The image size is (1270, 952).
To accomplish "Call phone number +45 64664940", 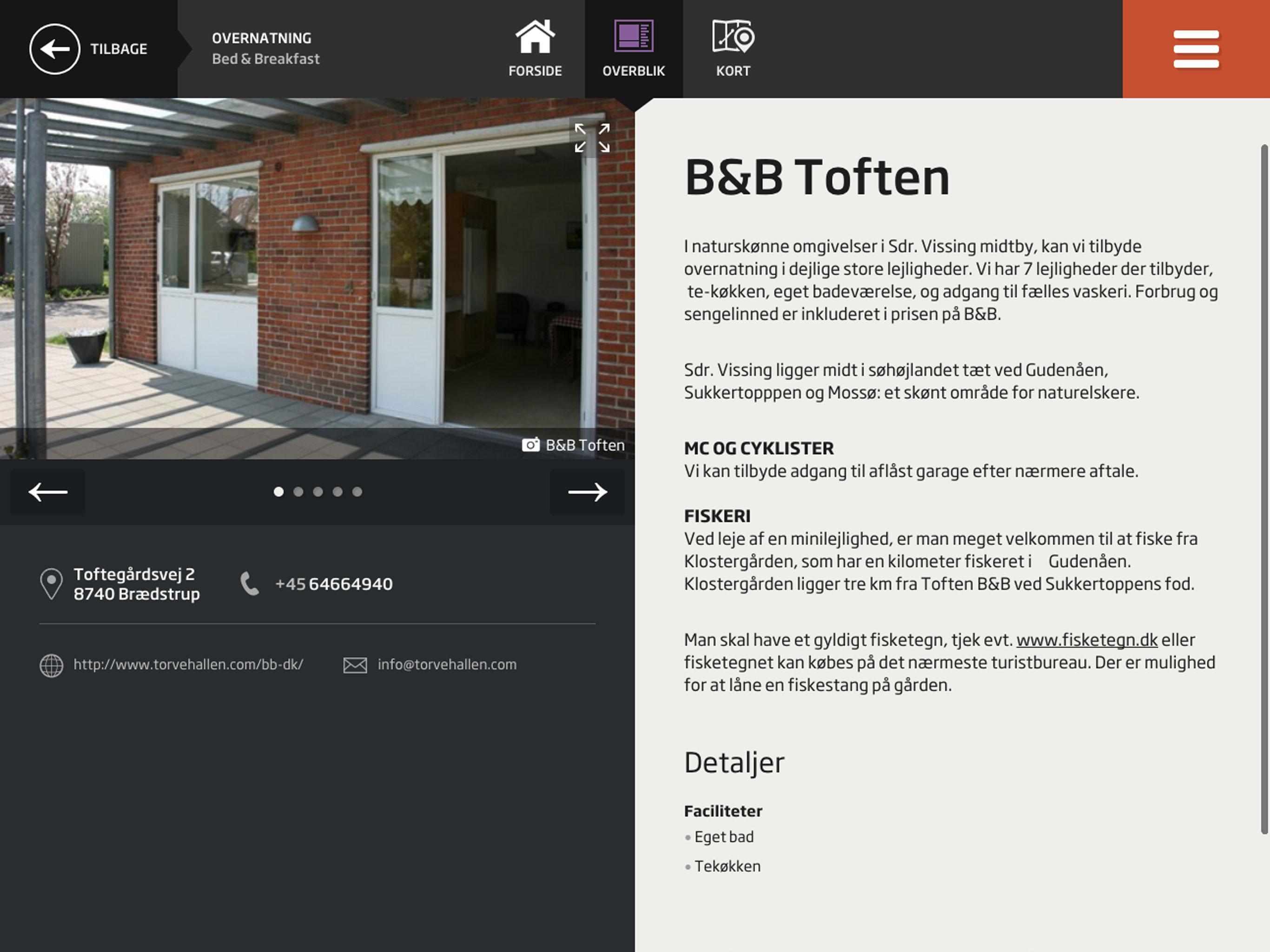I will [x=334, y=584].
